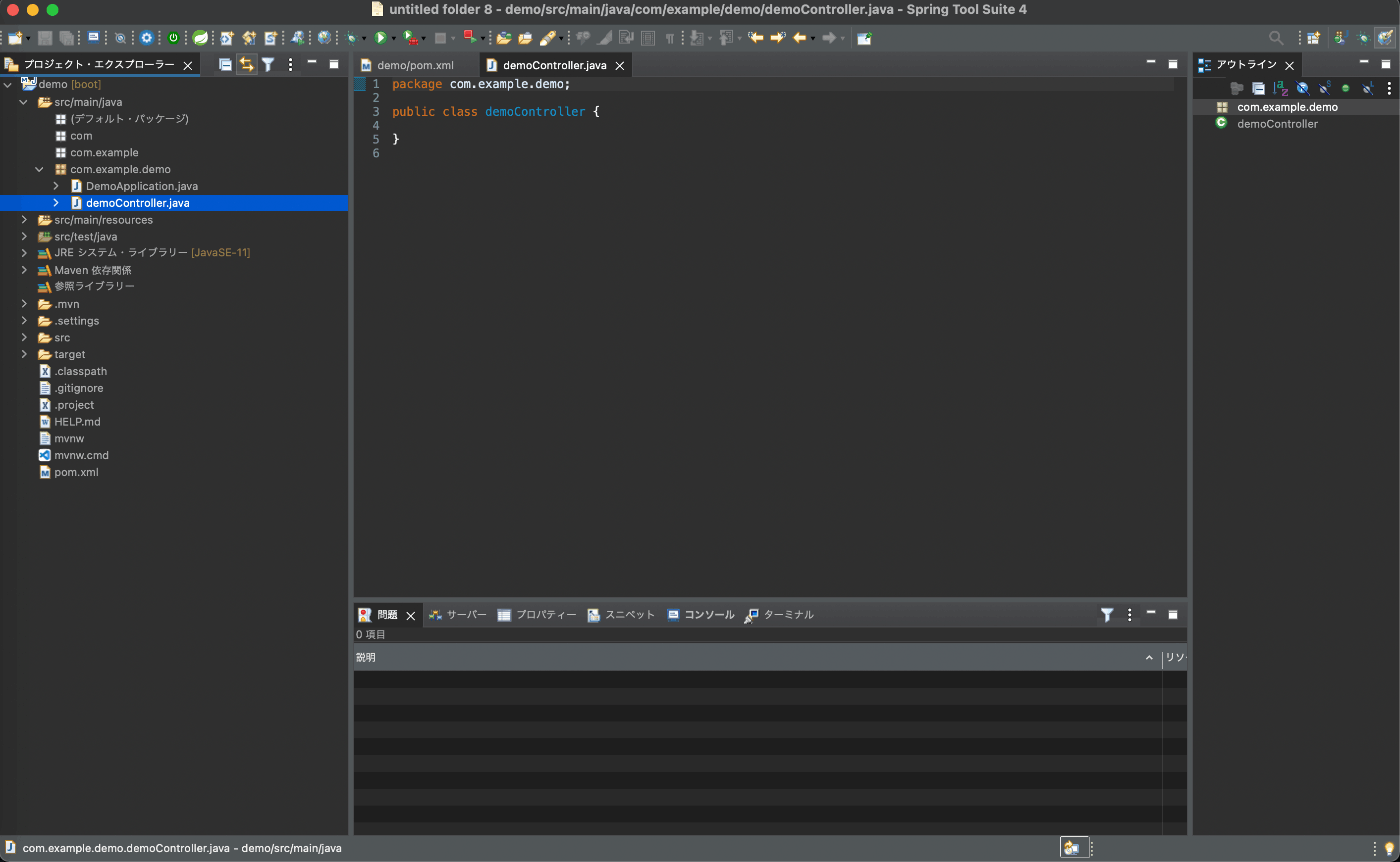Open the プロパティー tab
Screen dimensions: 1400x862
537,615
